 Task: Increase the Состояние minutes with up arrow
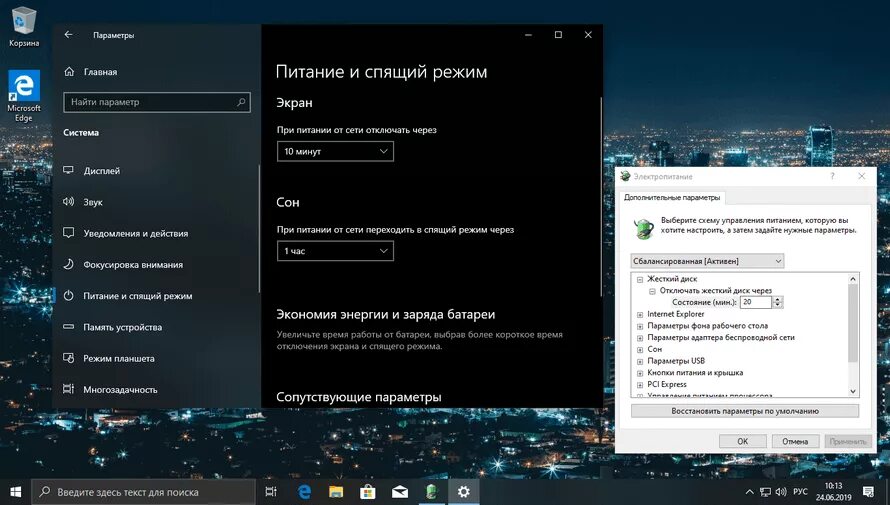click(778, 299)
